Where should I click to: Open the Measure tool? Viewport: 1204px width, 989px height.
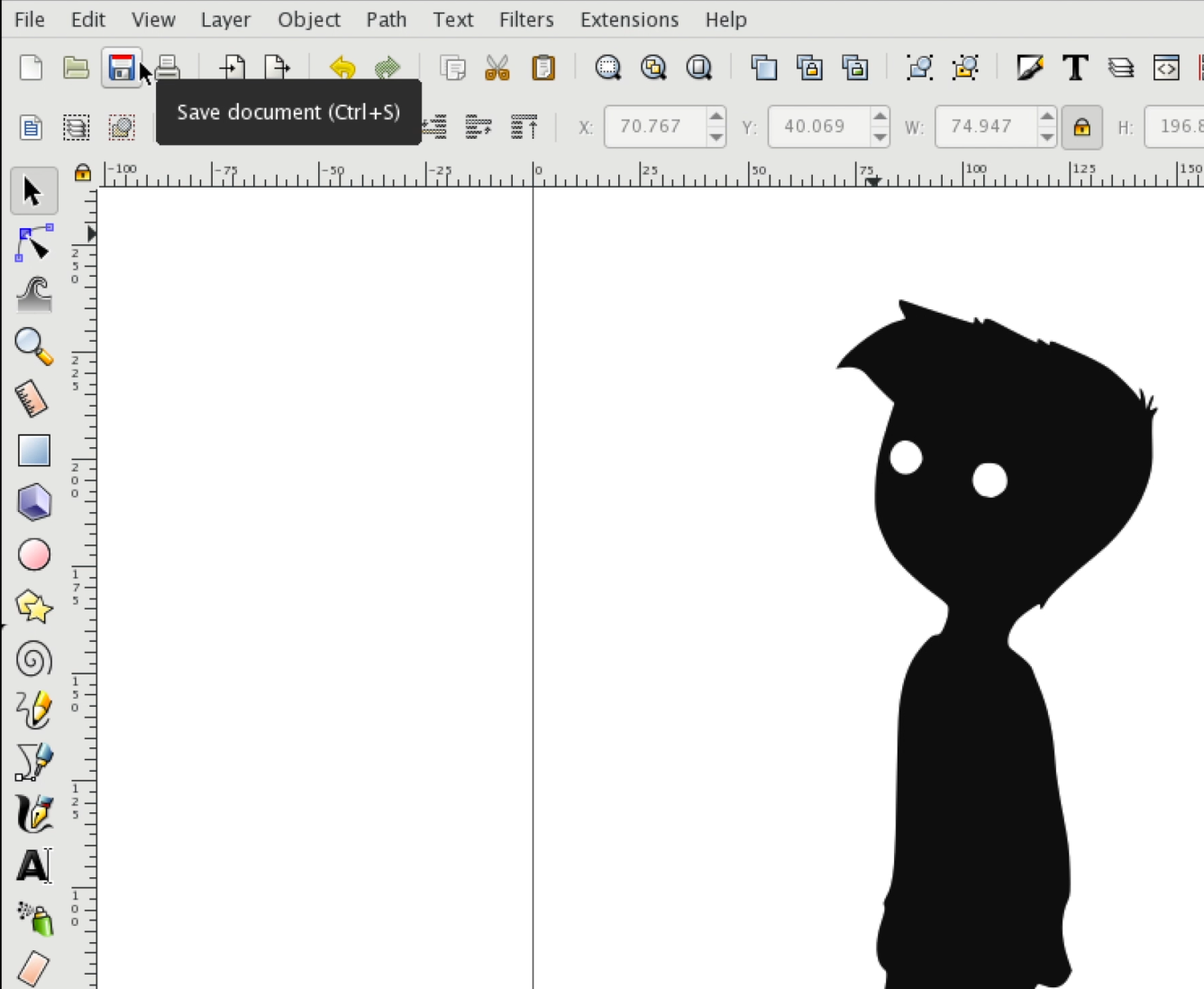33,398
